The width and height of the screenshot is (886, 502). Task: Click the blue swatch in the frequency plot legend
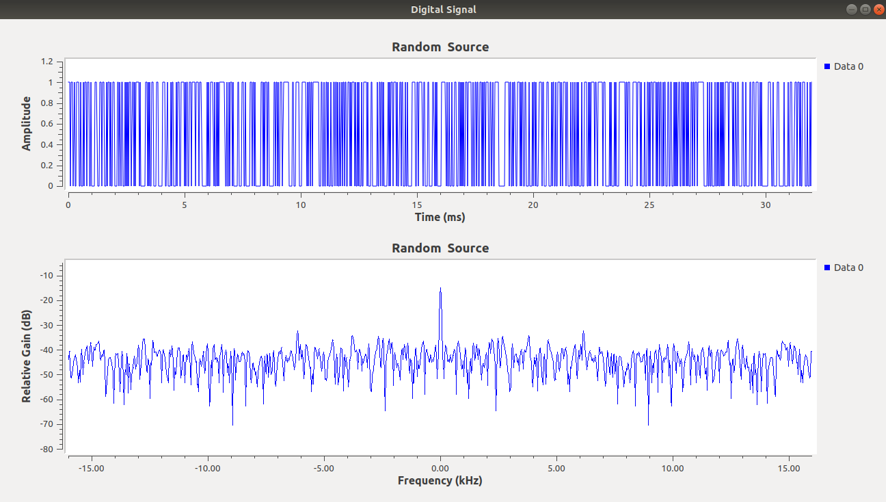[x=827, y=268]
